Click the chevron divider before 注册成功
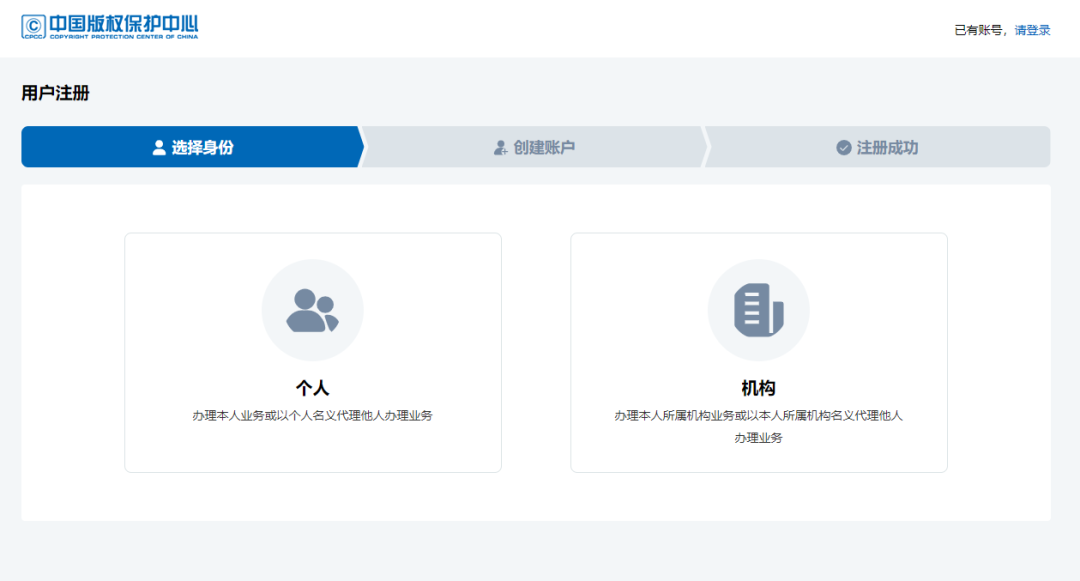1080x581 pixels. [710, 146]
